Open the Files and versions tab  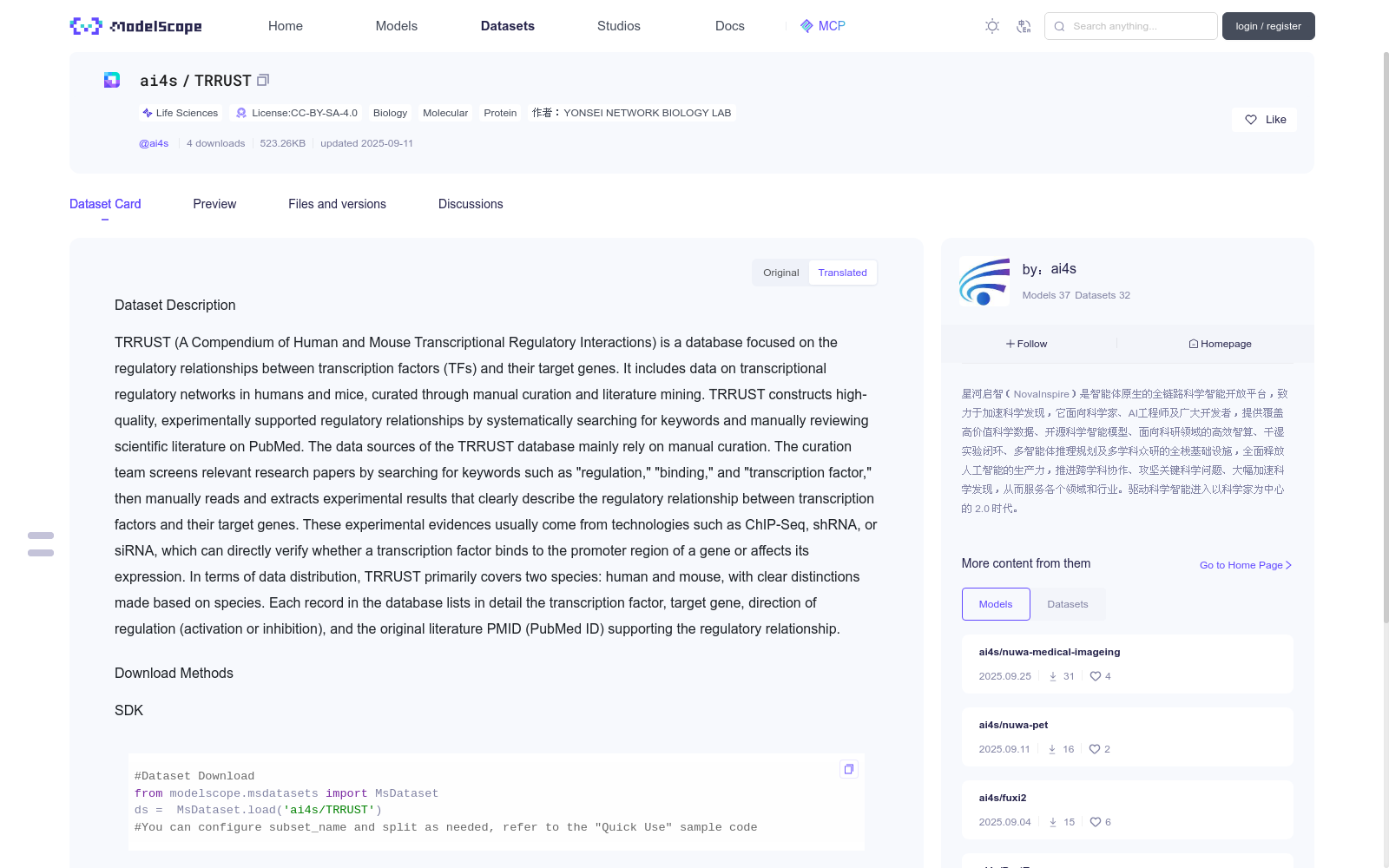tap(337, 204)
